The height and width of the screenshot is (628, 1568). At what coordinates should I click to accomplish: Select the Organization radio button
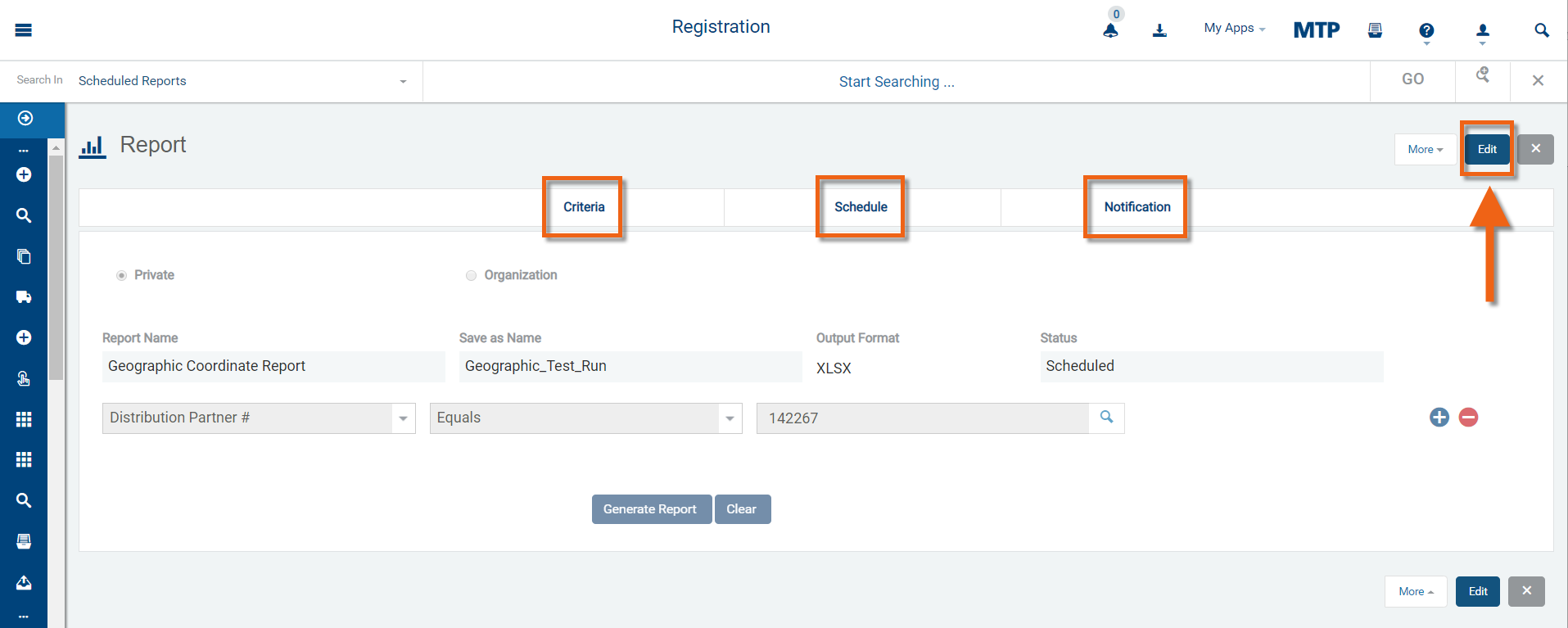(471, 275)
